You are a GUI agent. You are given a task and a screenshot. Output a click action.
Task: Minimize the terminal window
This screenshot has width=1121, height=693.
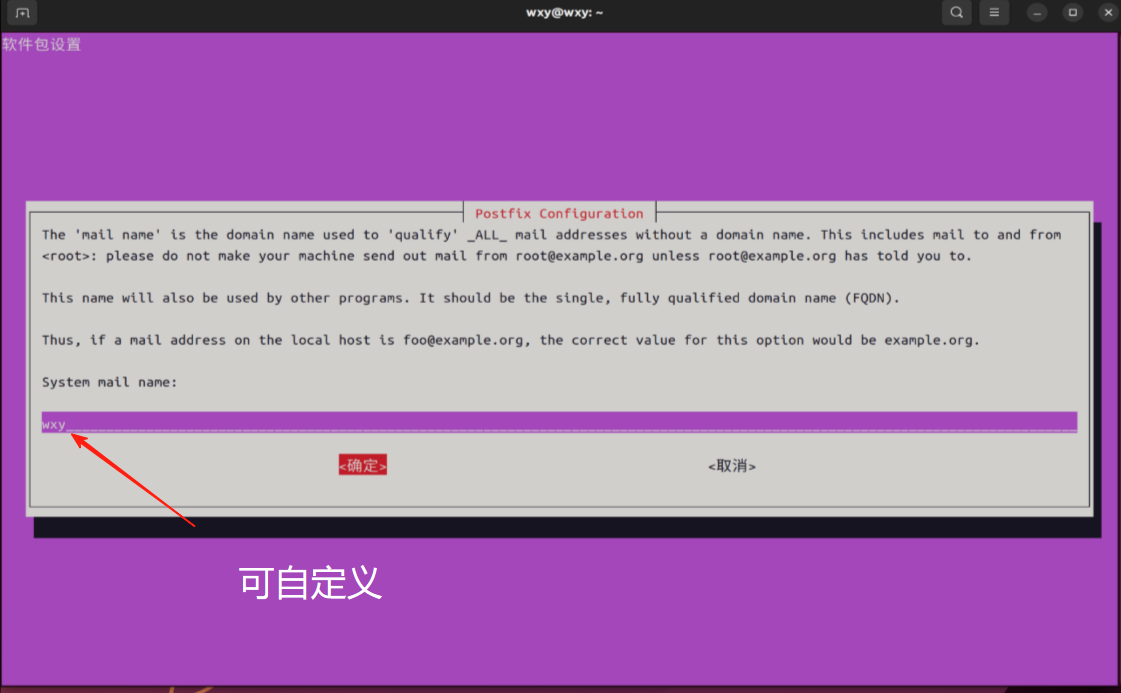(1037, 13)
